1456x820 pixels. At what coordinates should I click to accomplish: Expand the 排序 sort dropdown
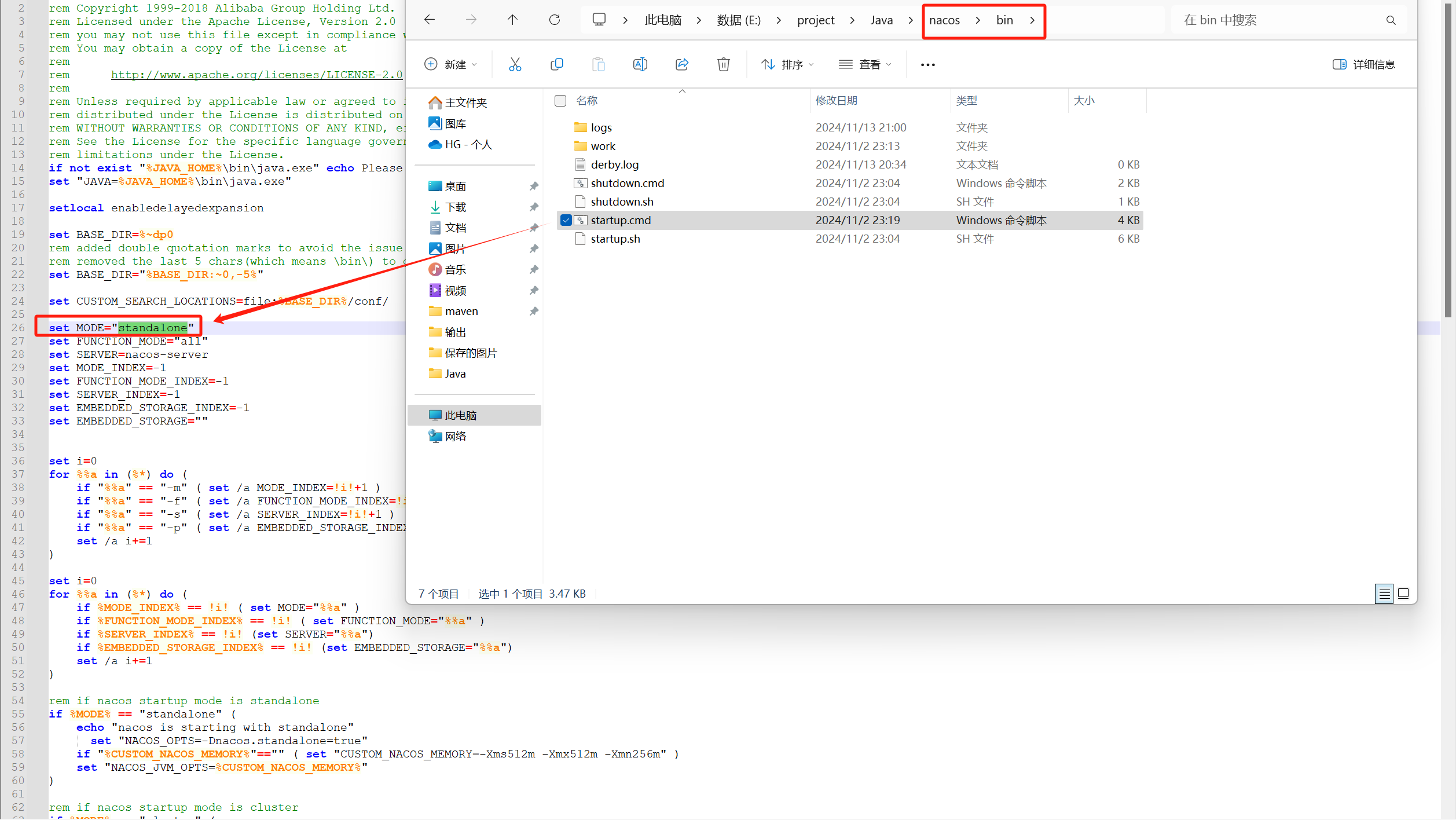787,64
